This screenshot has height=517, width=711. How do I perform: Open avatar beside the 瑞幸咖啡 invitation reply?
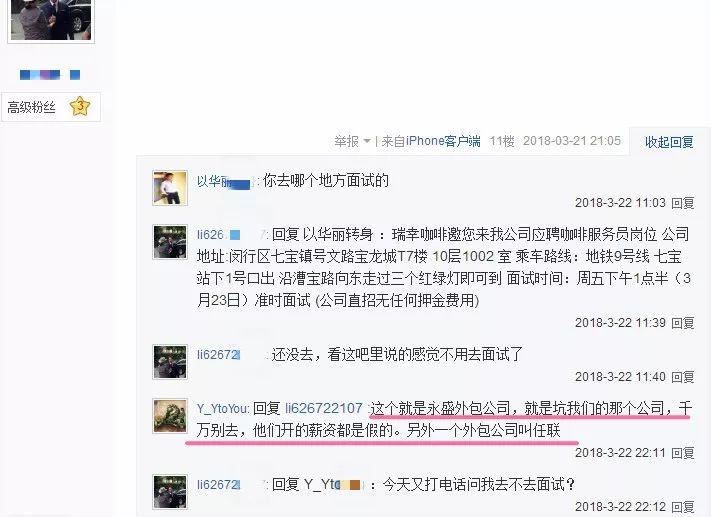[x=170, y=242]
